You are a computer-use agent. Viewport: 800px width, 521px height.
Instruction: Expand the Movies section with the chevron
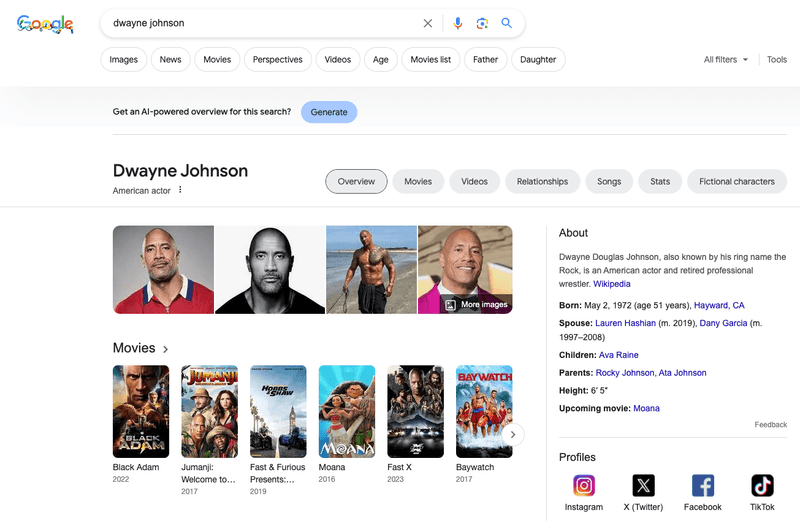165,349
